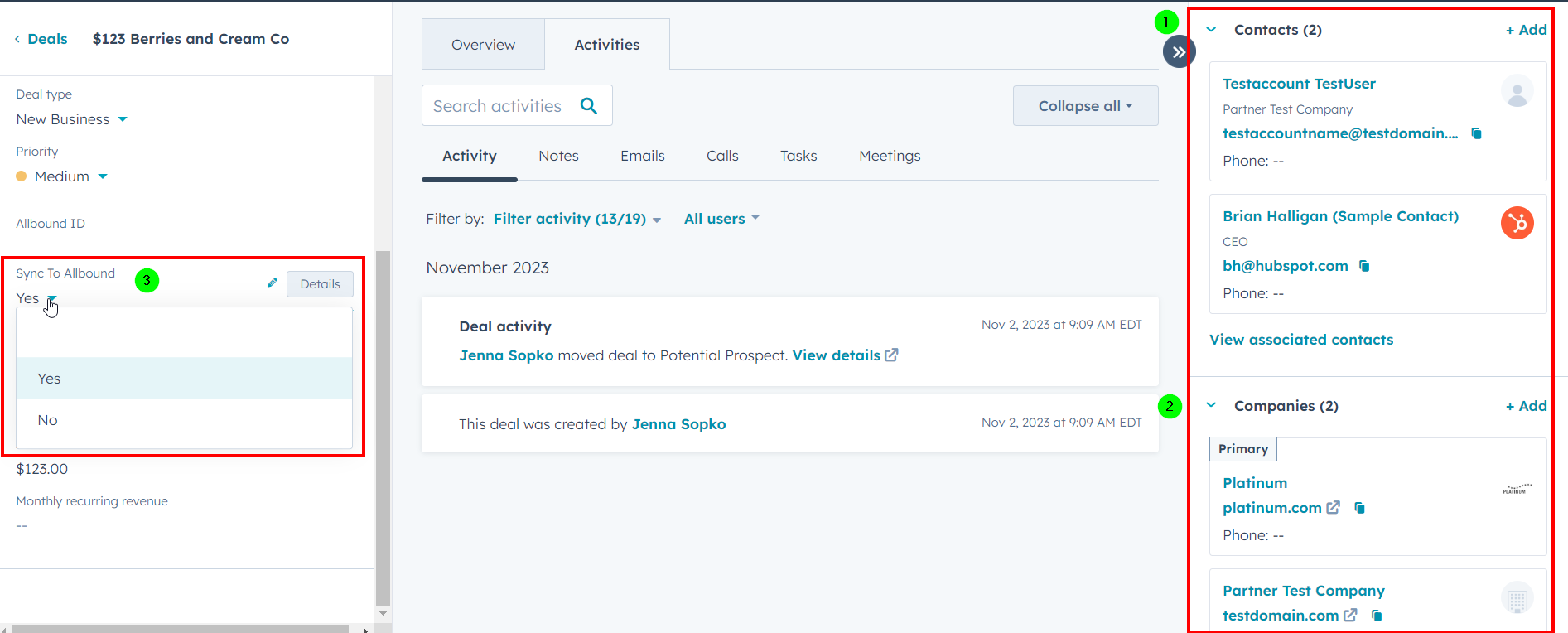Click the November 2023 heading
Screen dimensions: 1568x633
click(x=488, y=268)
